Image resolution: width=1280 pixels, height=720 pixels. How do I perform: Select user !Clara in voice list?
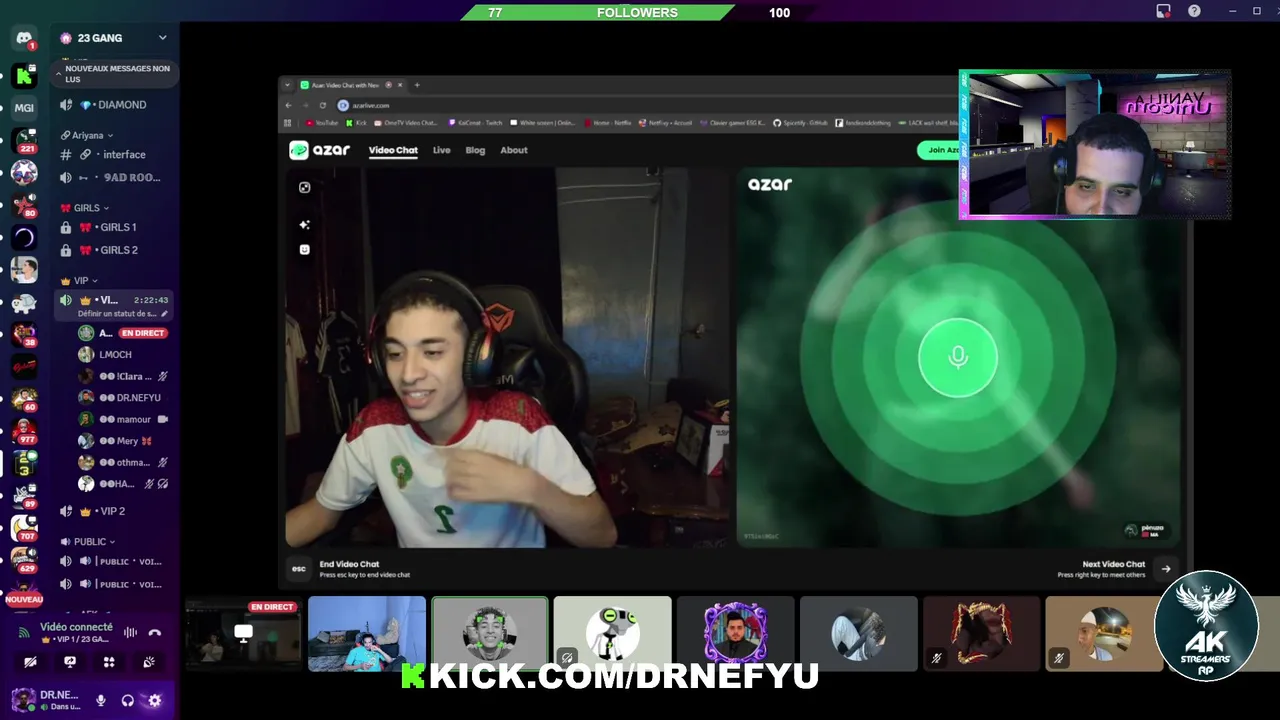[x=122, y=376]
